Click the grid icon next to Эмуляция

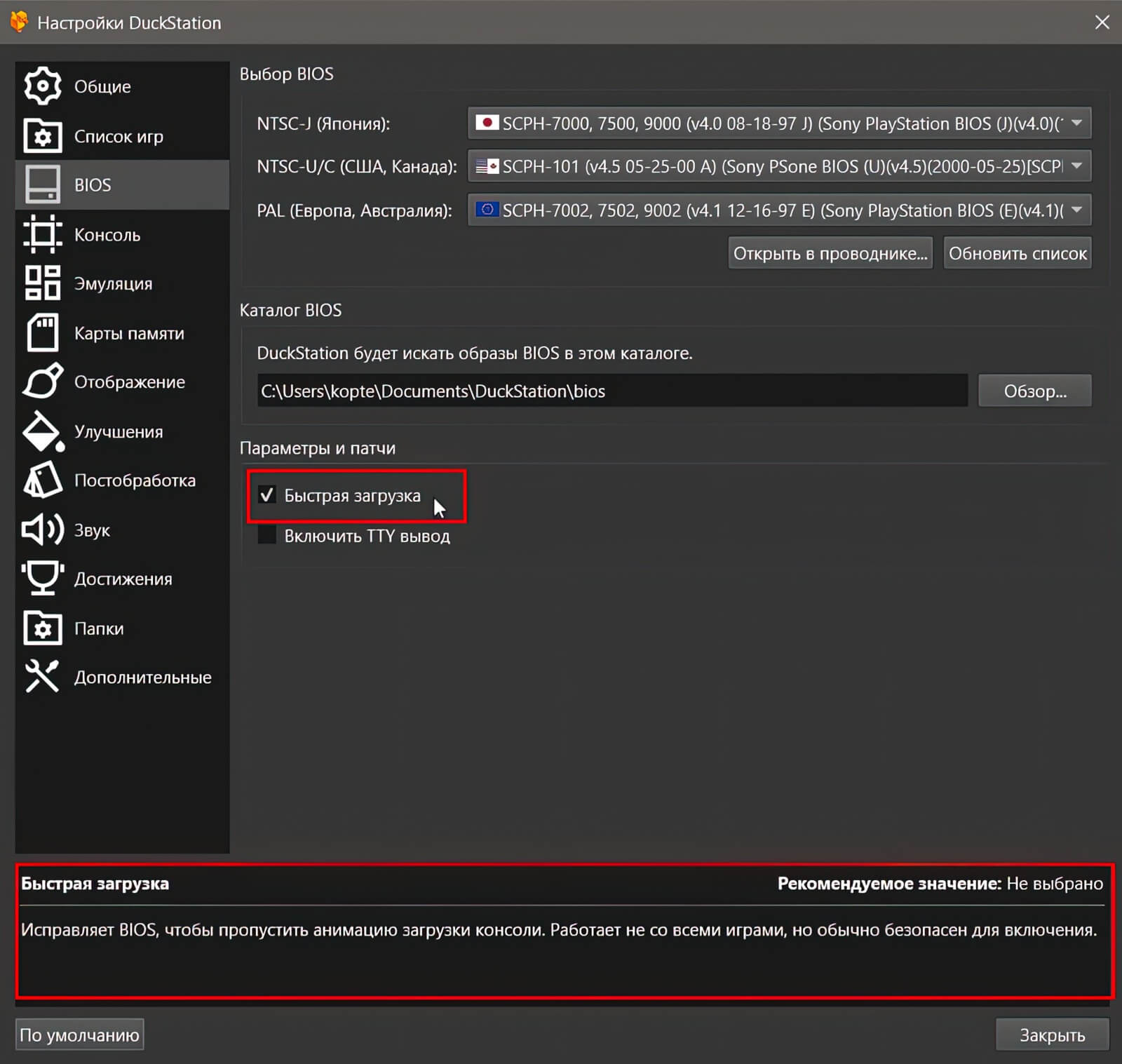pos(43,283)
